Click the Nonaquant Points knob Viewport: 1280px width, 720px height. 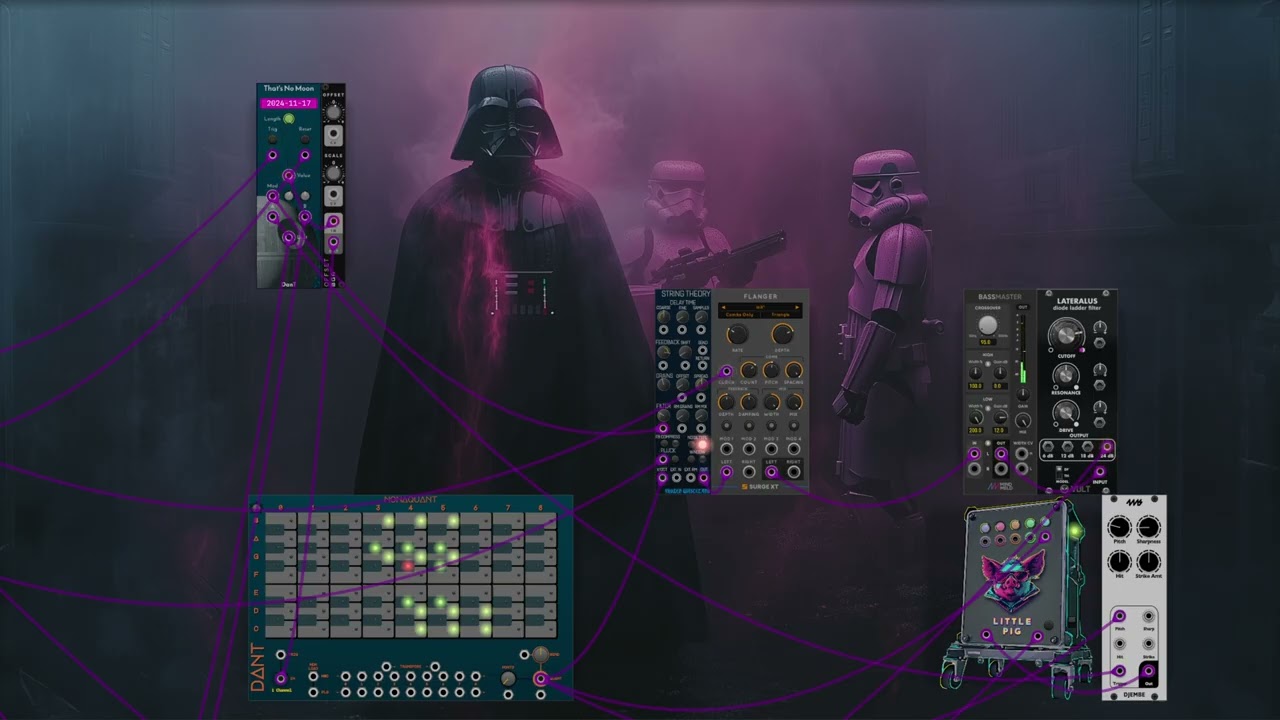click(507, 678)
